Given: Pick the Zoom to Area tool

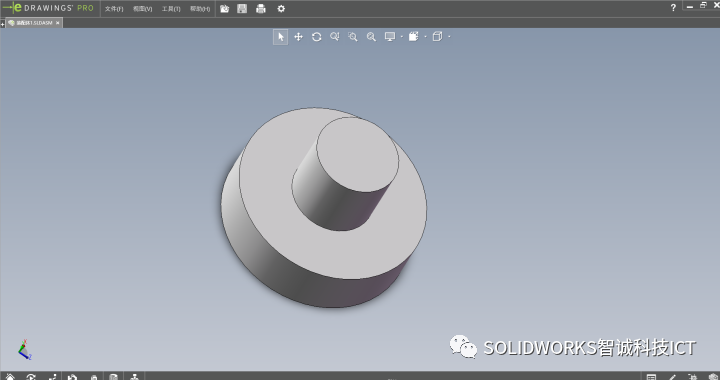Looking at the screenshot, I should click(353, 37).
